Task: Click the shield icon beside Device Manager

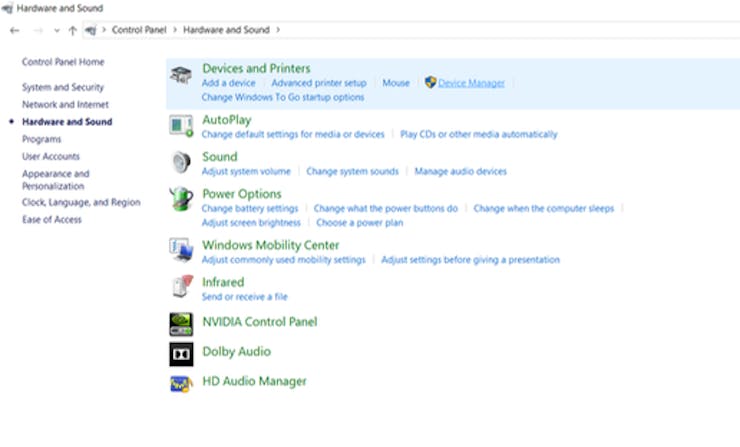Action: 430,82
